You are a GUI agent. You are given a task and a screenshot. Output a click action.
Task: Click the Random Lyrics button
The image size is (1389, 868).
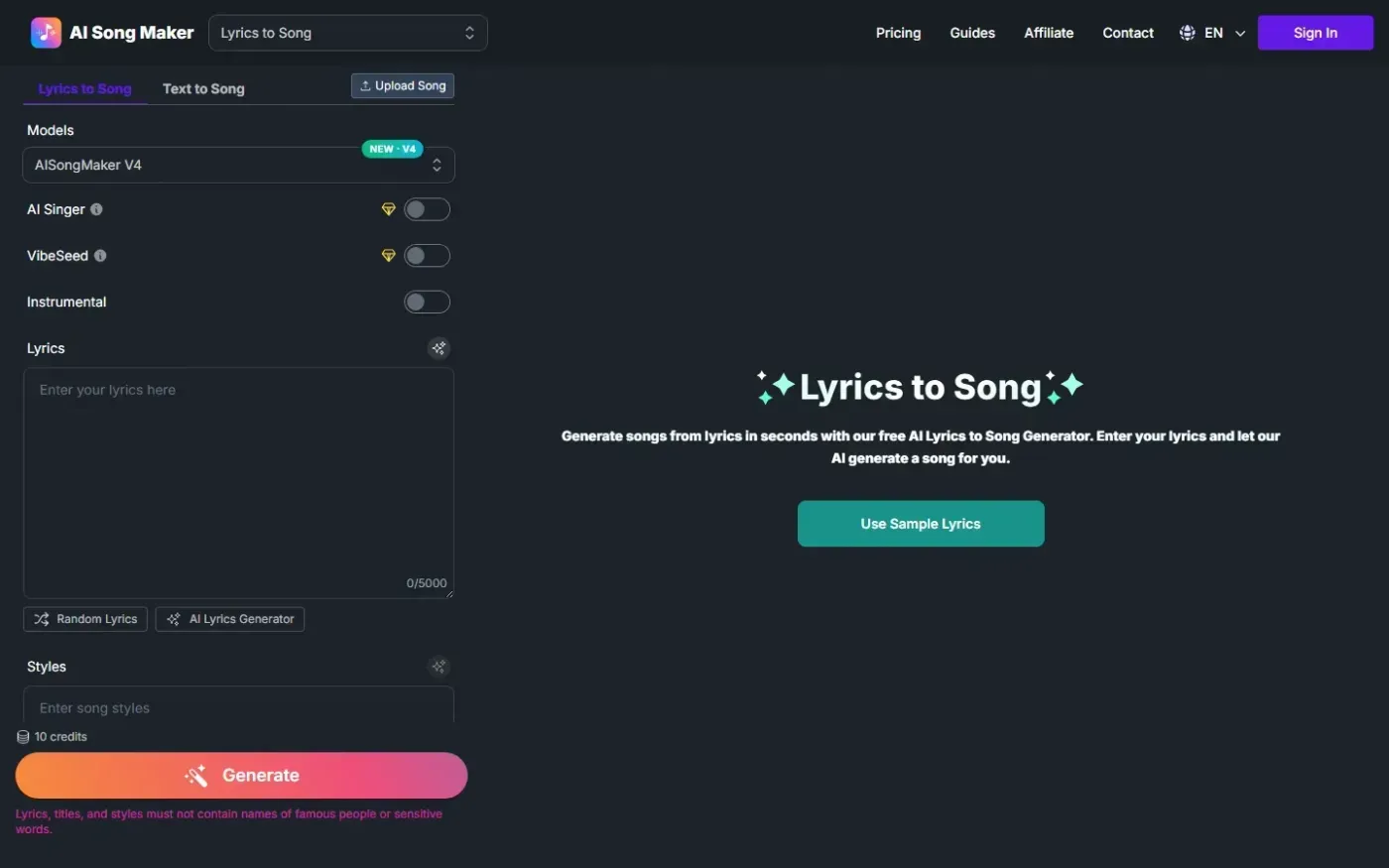[x=85, y=619]
